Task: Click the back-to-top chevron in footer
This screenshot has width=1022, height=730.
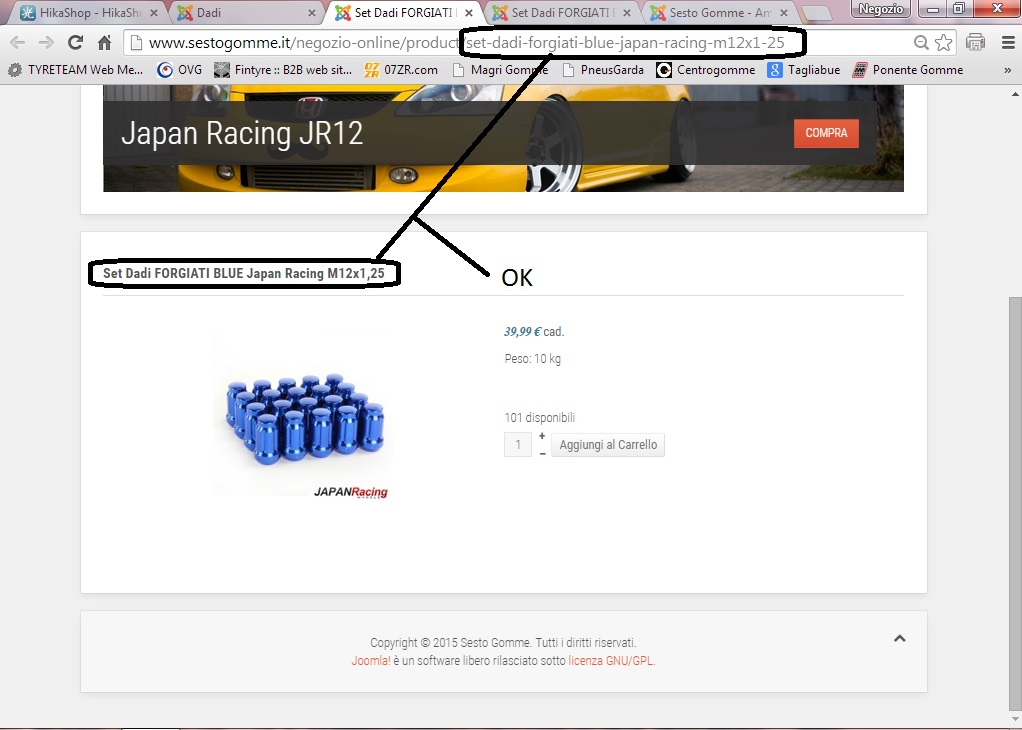Action: pos(899,639)
